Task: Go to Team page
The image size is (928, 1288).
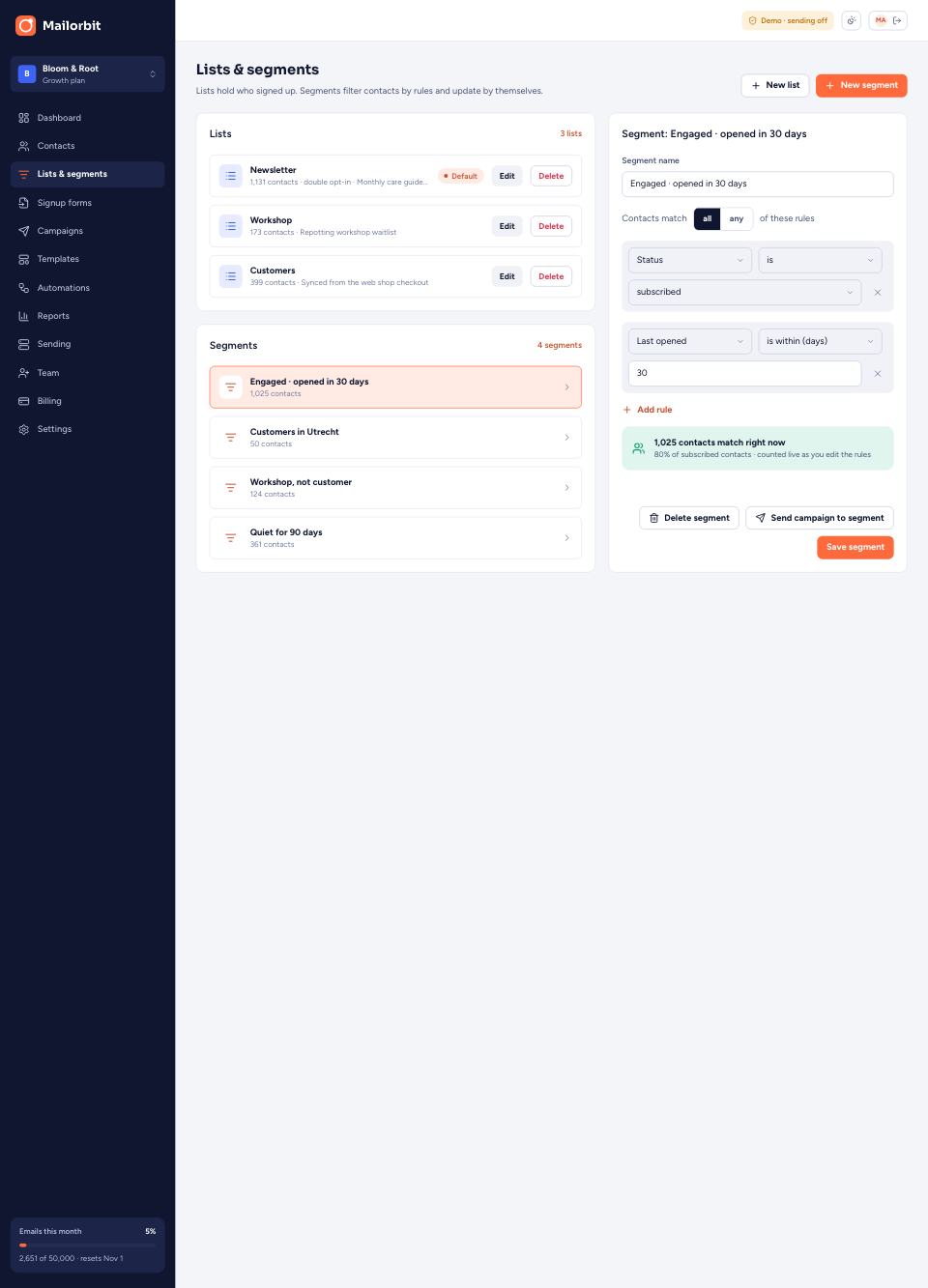Action: point(87,373)
